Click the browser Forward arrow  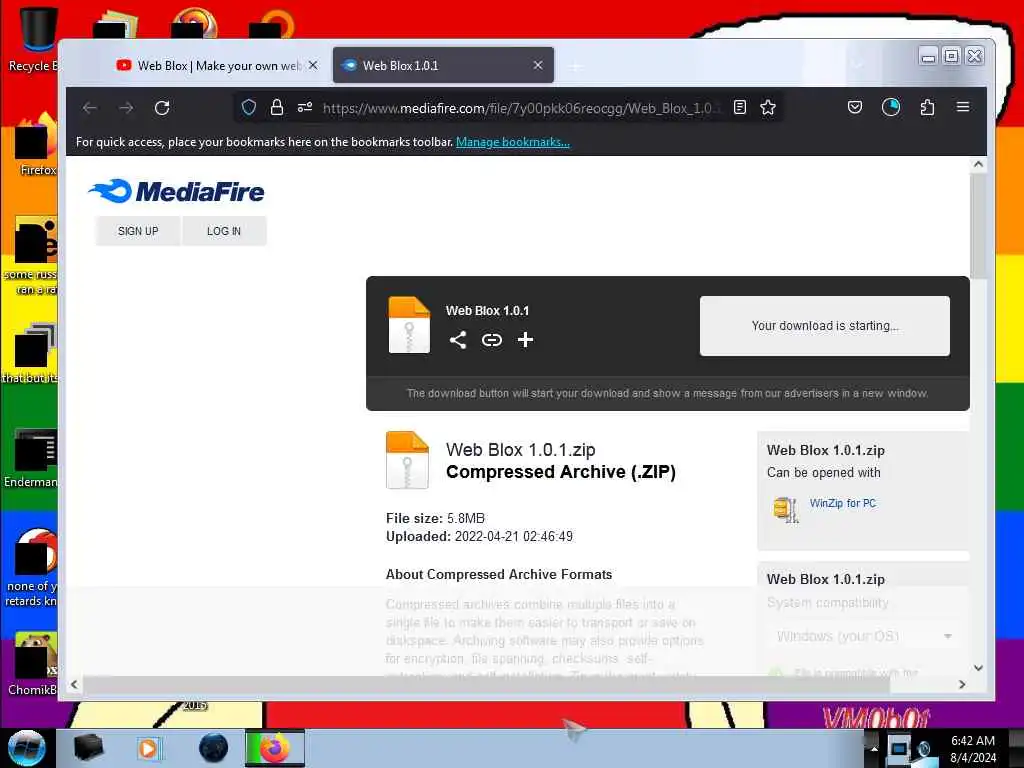126,108
